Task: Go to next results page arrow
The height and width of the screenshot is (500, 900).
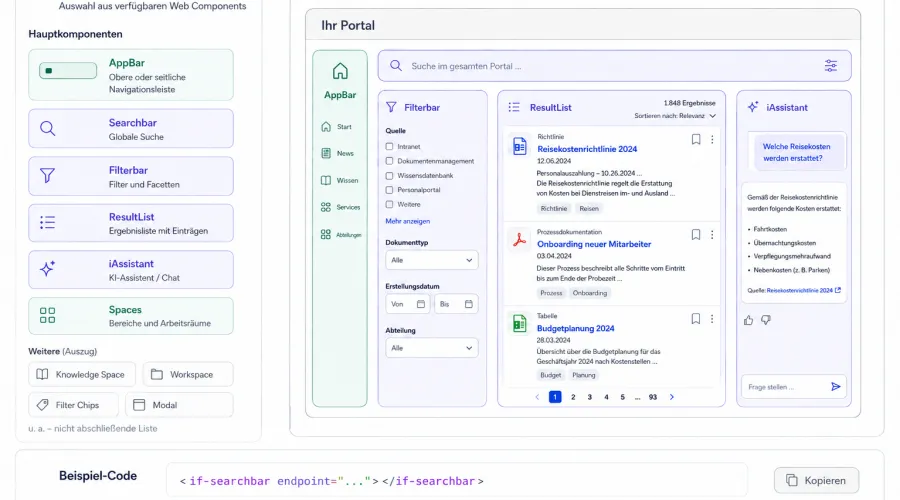Action: pyautogui.click(x=672, y=397)
